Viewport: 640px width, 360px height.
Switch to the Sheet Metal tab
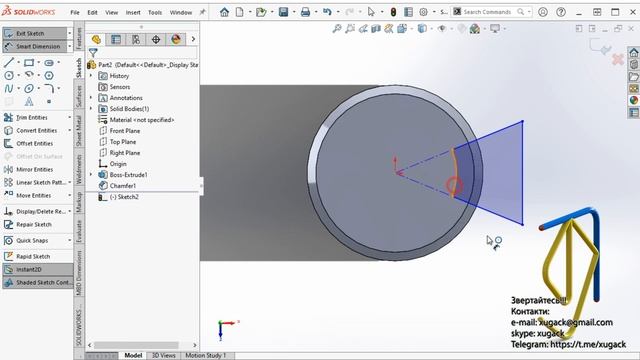(79, 130)
